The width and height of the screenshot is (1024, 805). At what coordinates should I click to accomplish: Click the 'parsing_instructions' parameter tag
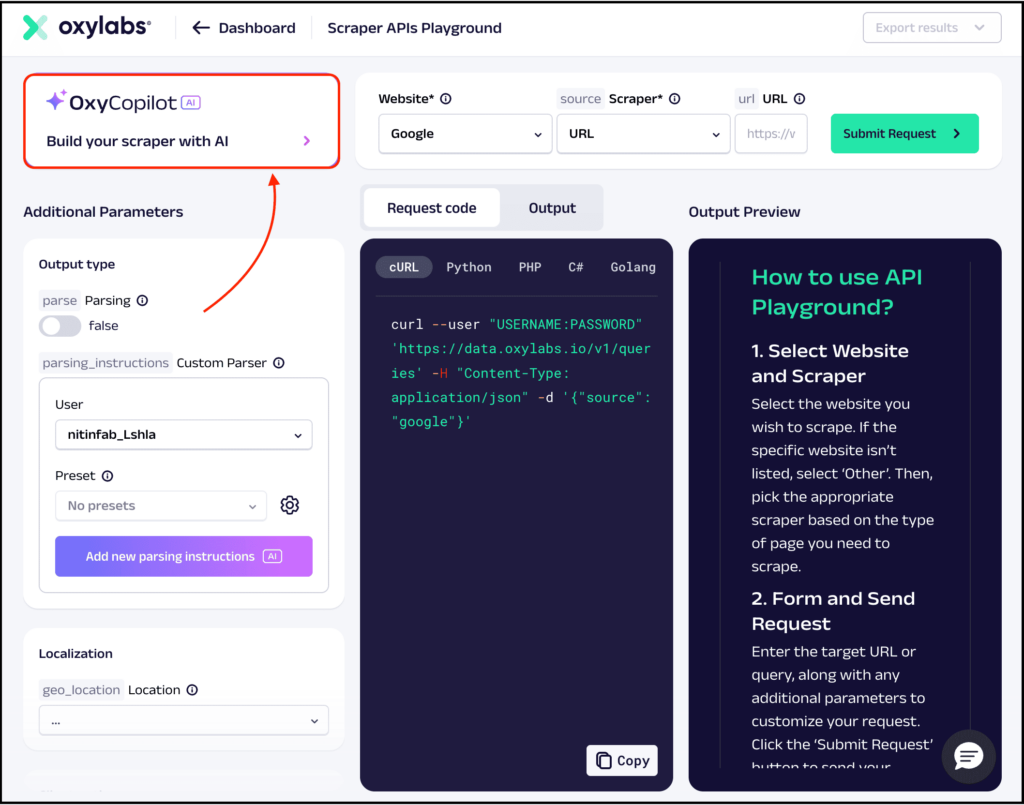pyautogui.click(x=106, y=363)
